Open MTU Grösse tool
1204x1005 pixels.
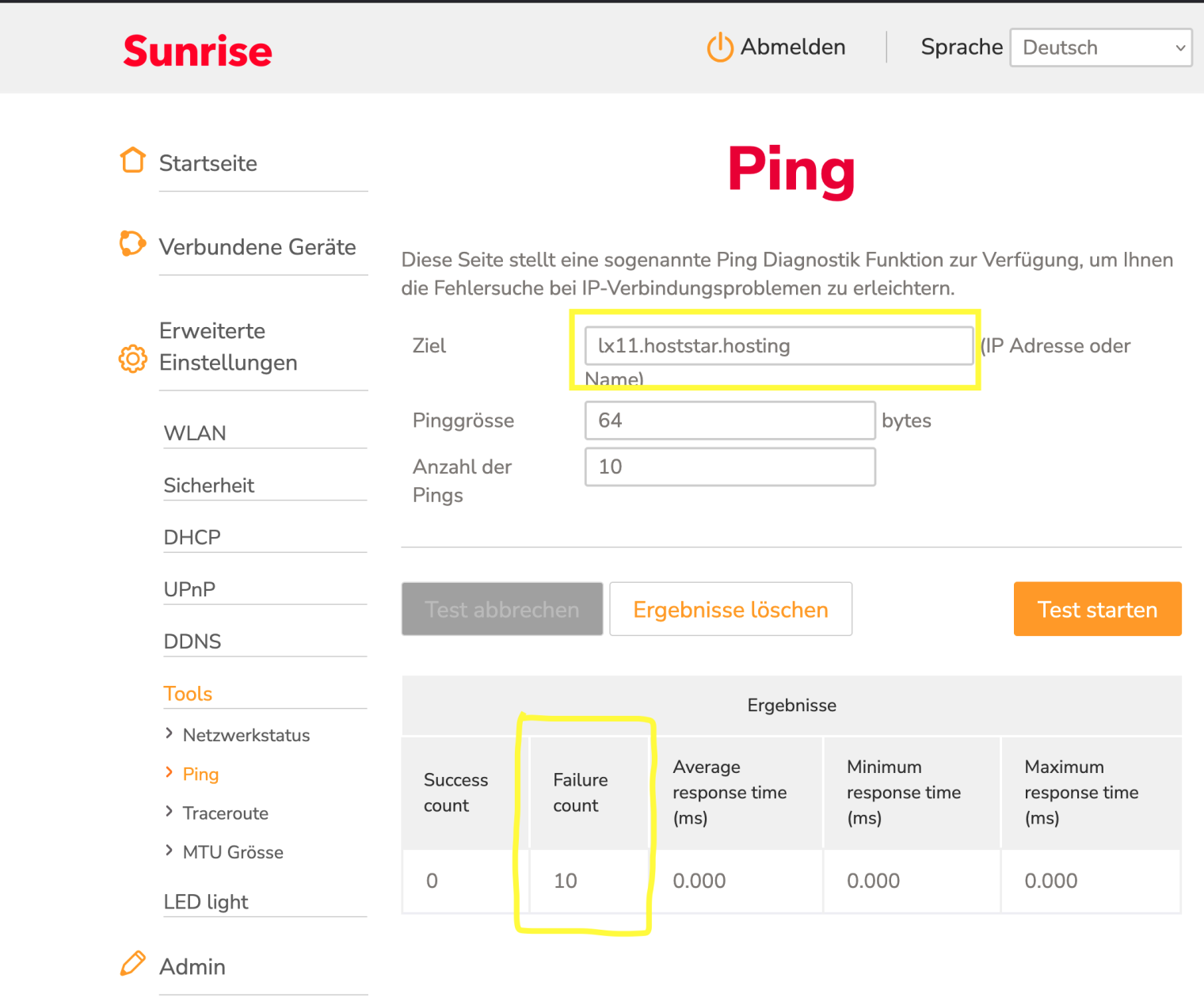tap(233, 852)
